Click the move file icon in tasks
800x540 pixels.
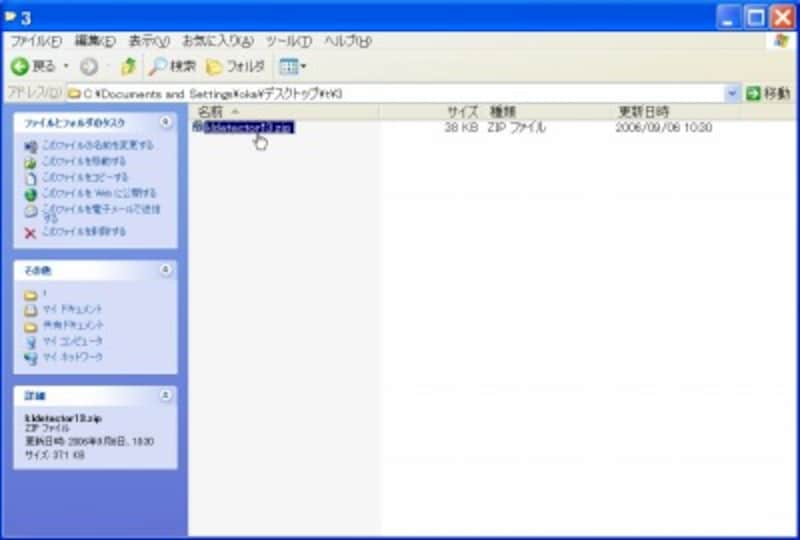[x=31, y=163]
